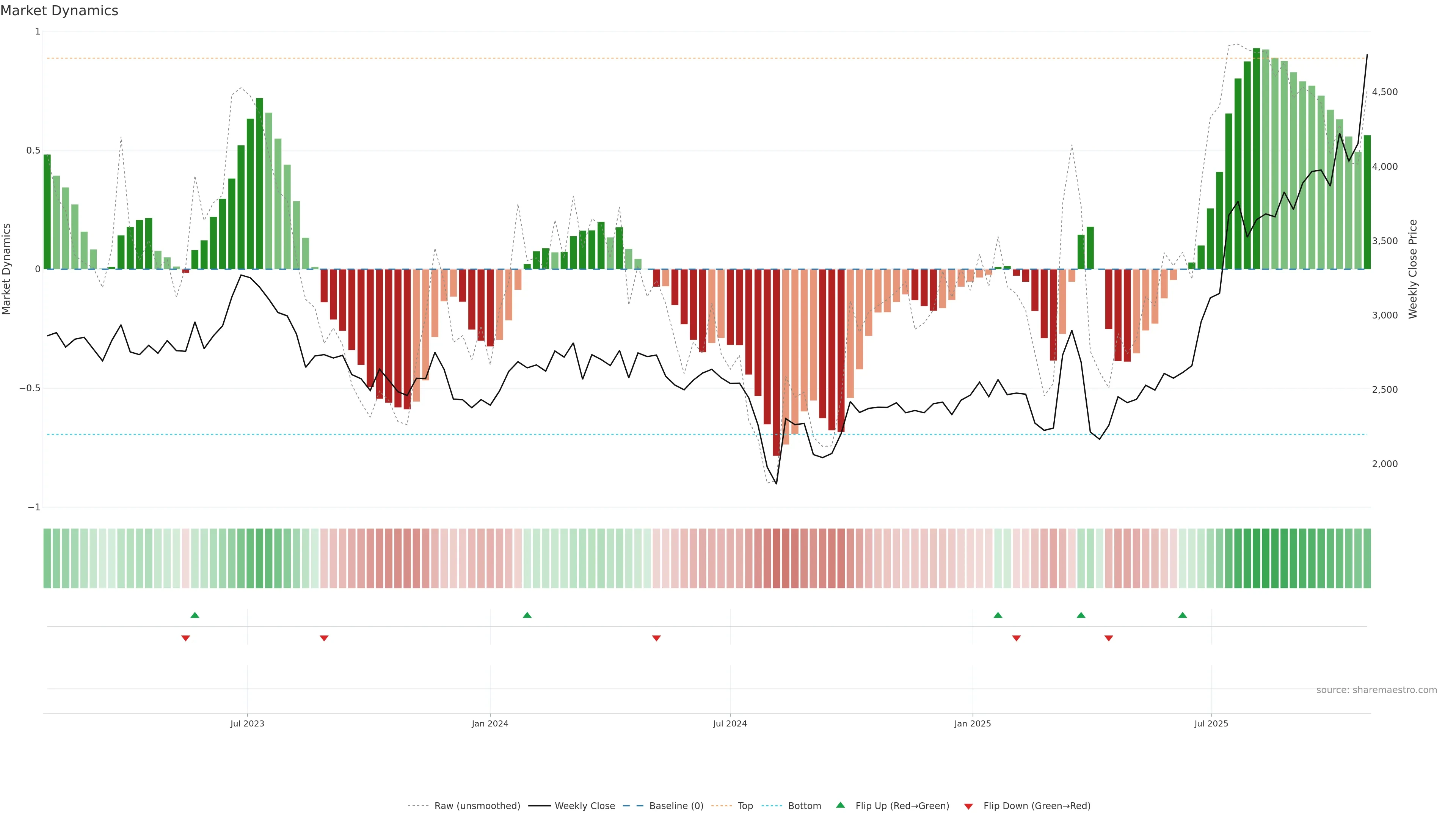The width and height of the screenshot is (1456, 819).
Task: Hide the Top threshold line via legend
Action: click(x=745, y=806)
